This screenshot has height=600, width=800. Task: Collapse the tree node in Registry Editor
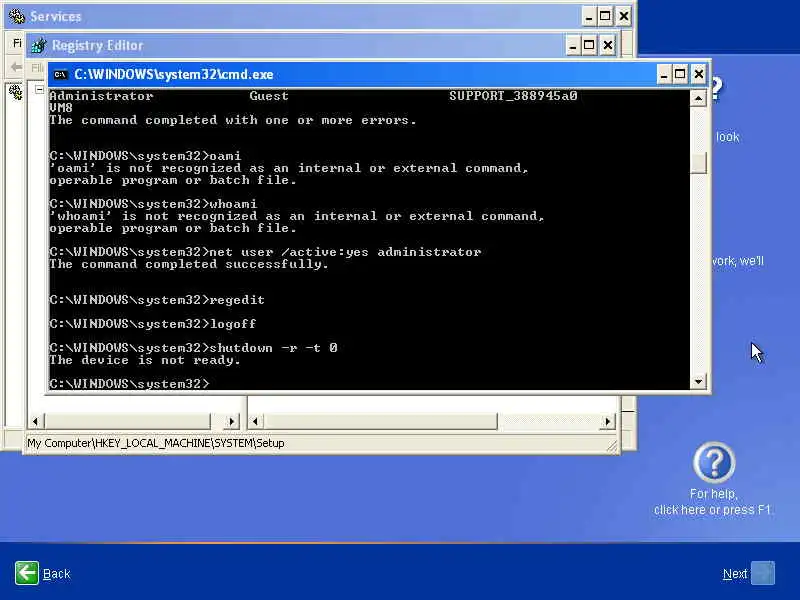coord(39,89)
